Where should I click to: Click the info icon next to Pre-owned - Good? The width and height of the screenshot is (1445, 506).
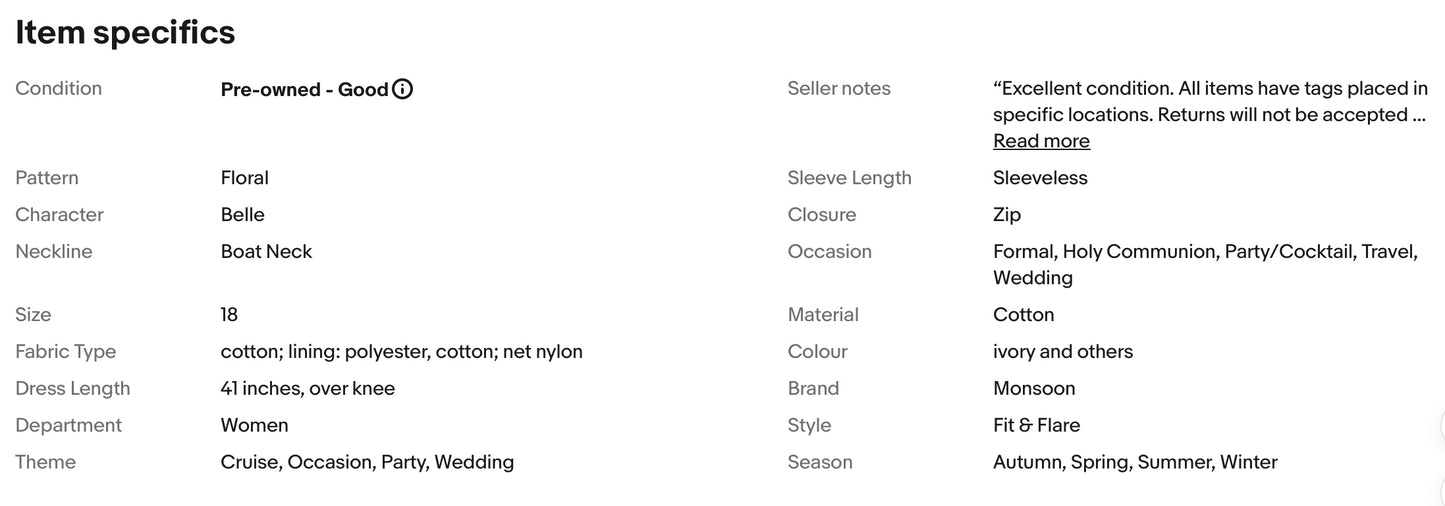pos(402,89)
